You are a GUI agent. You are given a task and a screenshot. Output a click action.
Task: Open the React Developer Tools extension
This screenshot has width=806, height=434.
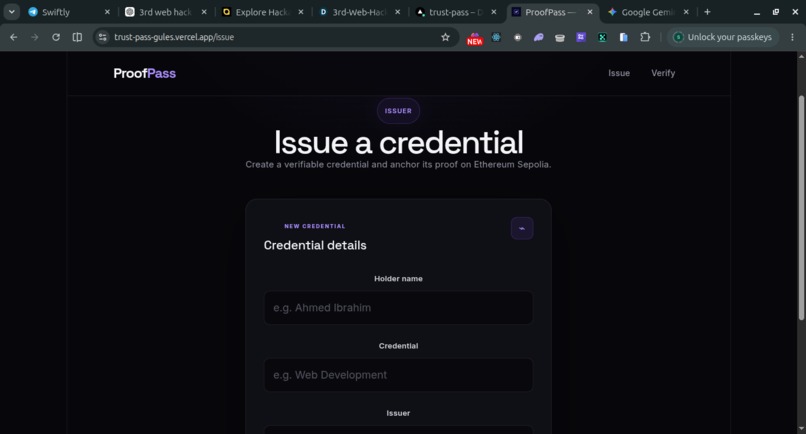(496, 37)
